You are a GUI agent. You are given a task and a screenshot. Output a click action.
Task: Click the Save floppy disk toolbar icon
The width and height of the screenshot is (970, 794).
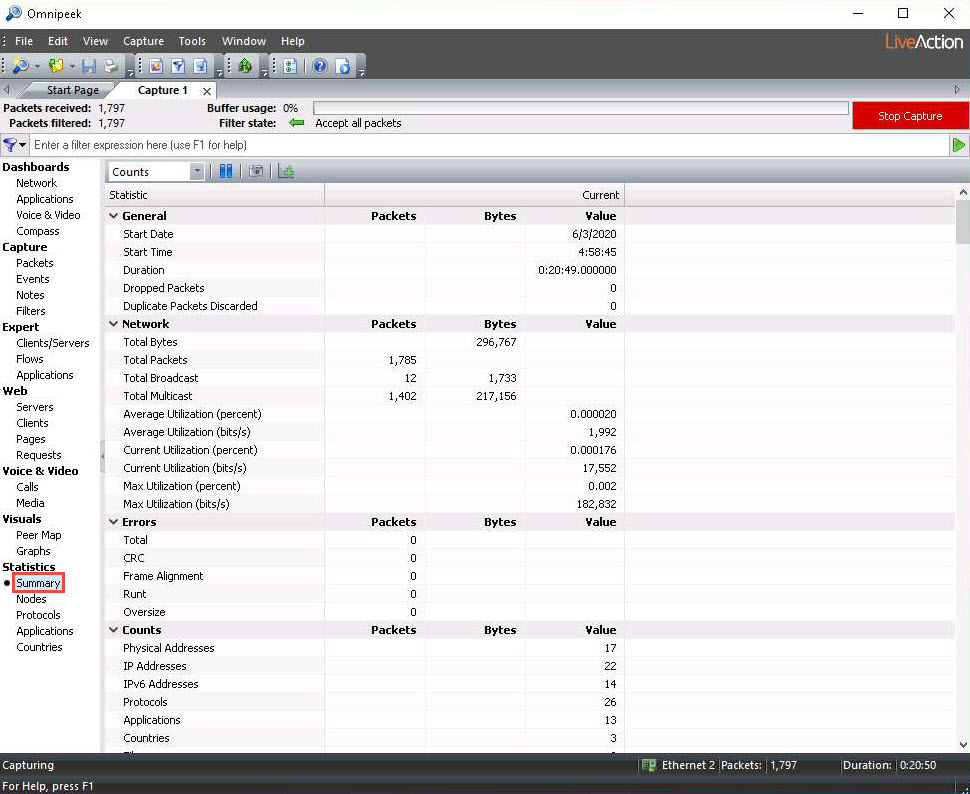(89, 66)
